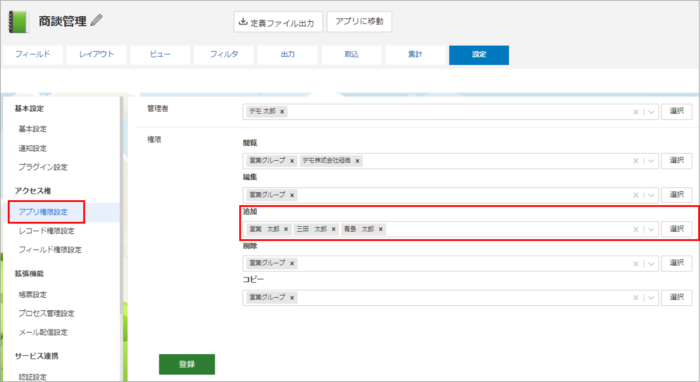Remove 営業グループ tag from 削除 field
This screenshot has height=382, width=700.
click(292, 263)
